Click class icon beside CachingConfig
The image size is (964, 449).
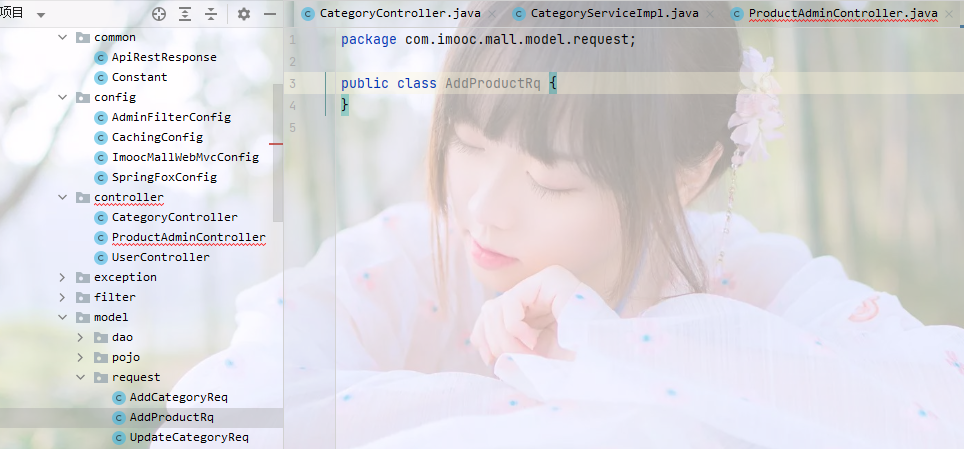pos(101,137)
